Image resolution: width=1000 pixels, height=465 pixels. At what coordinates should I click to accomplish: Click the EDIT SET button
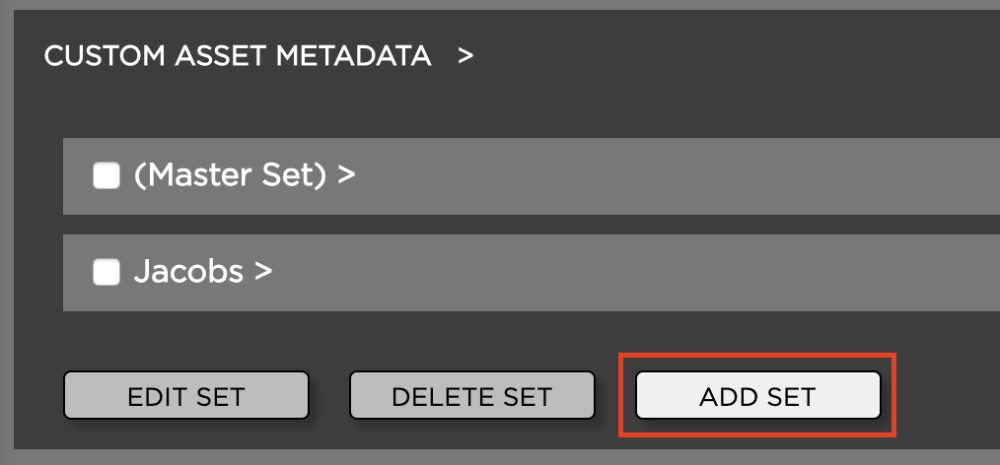(186, 396)
